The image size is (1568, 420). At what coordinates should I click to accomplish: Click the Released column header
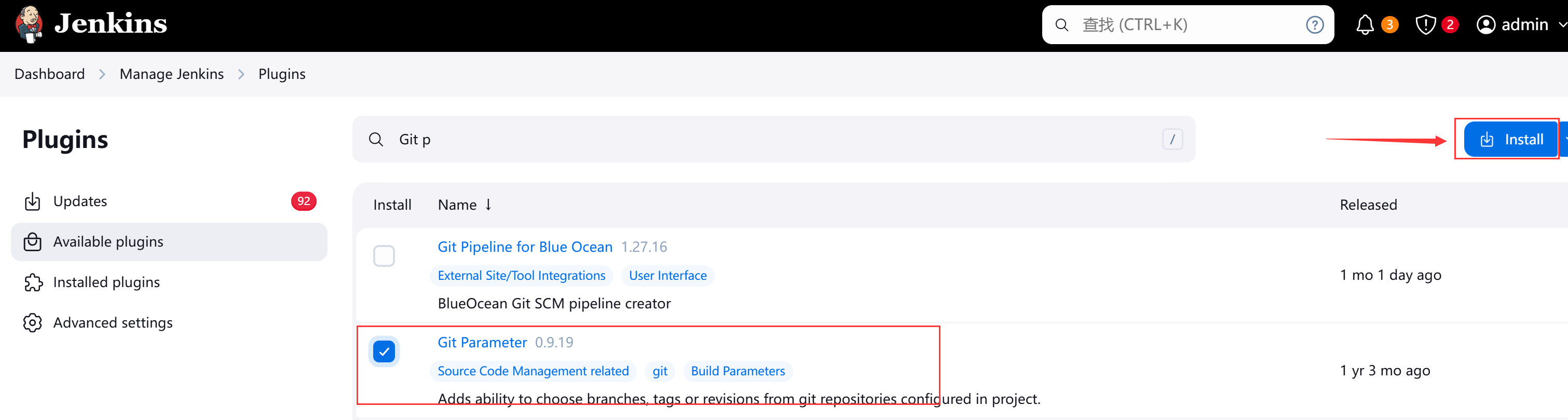click(1368, 205)
